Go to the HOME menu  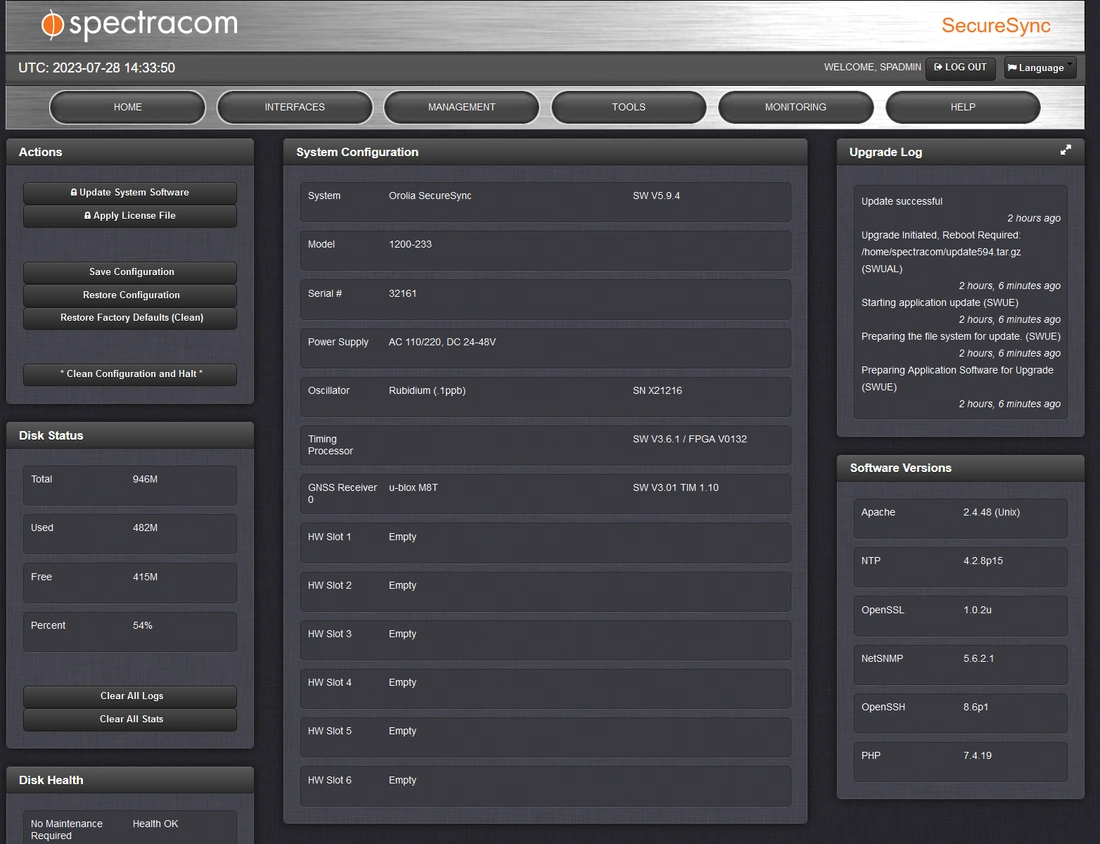point(128,107)
